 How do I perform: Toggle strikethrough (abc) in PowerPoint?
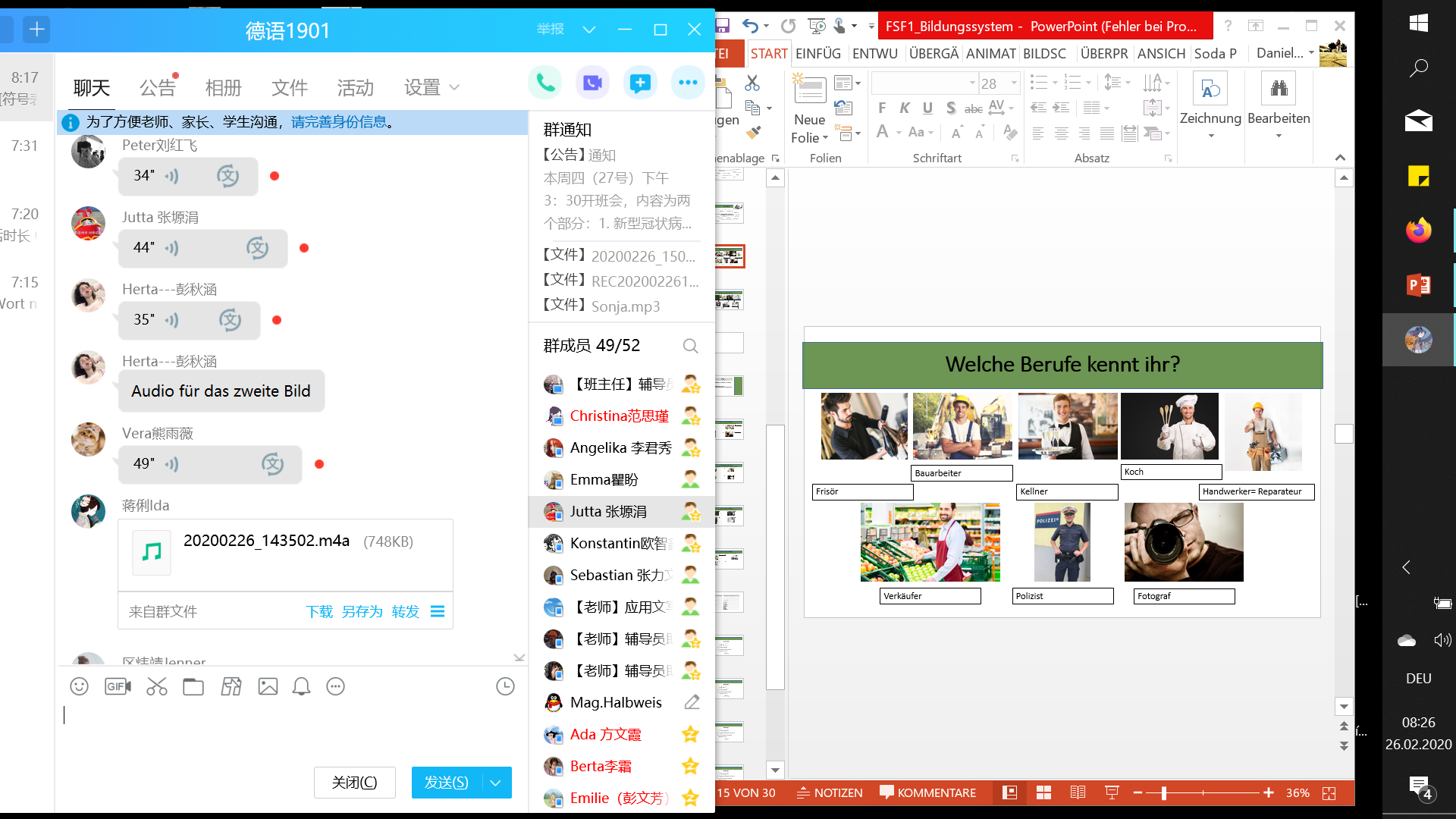click(x=974, y=108)
